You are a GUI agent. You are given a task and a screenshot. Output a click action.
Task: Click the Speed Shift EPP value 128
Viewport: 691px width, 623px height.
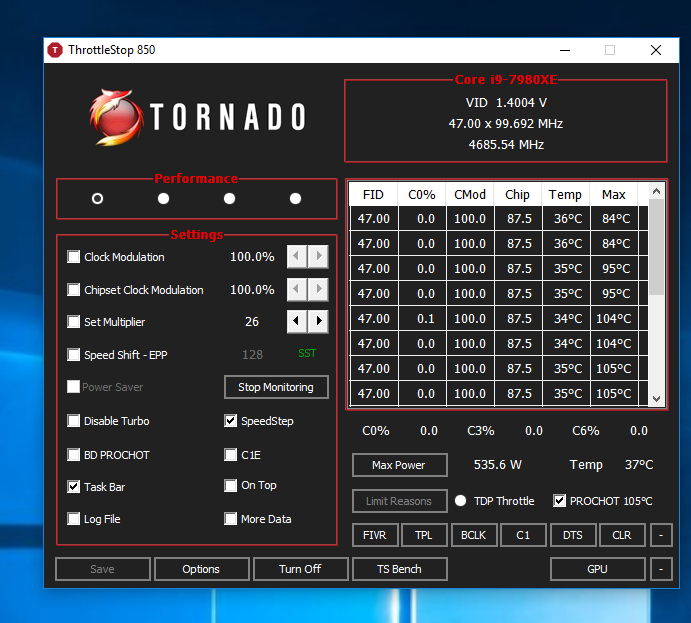(253, 355)
